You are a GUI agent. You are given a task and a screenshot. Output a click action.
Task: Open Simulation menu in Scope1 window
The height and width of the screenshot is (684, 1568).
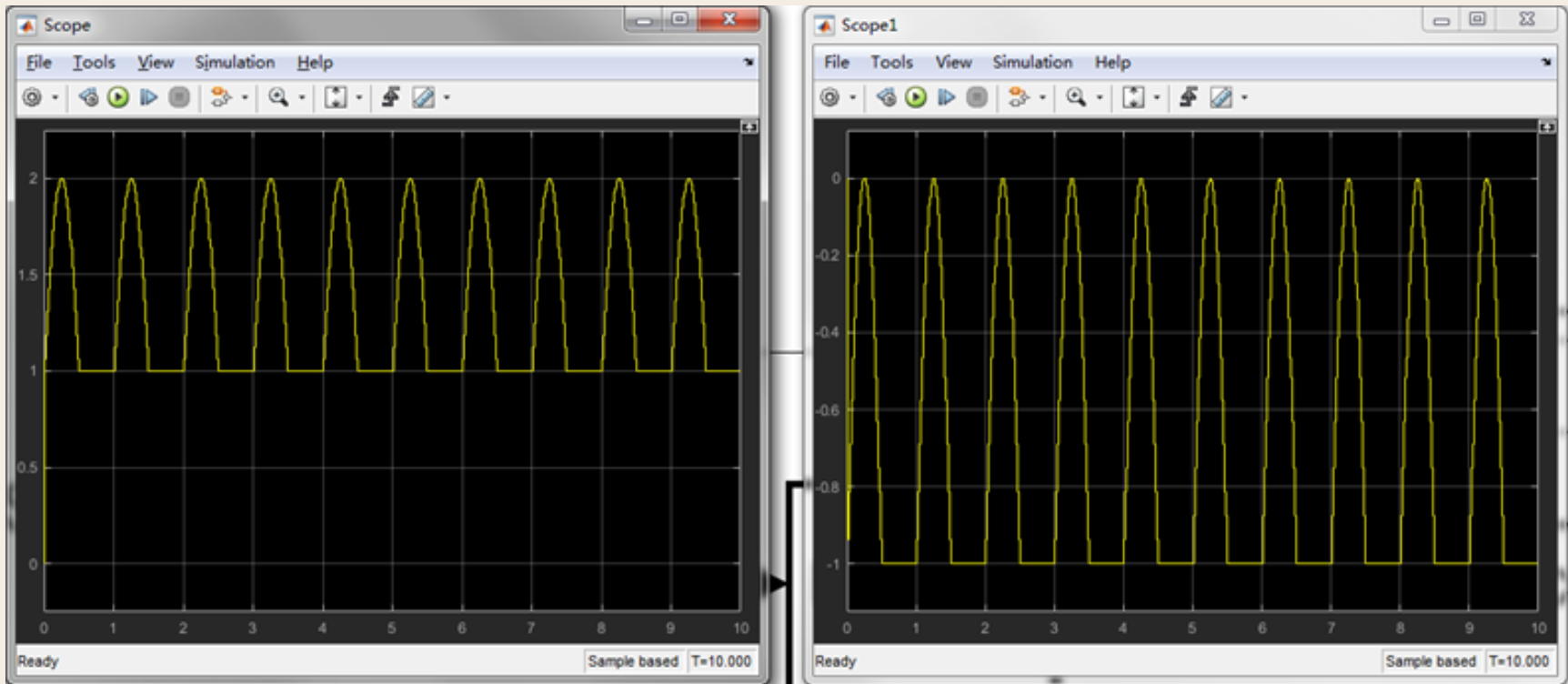[x=1032, y=63]
